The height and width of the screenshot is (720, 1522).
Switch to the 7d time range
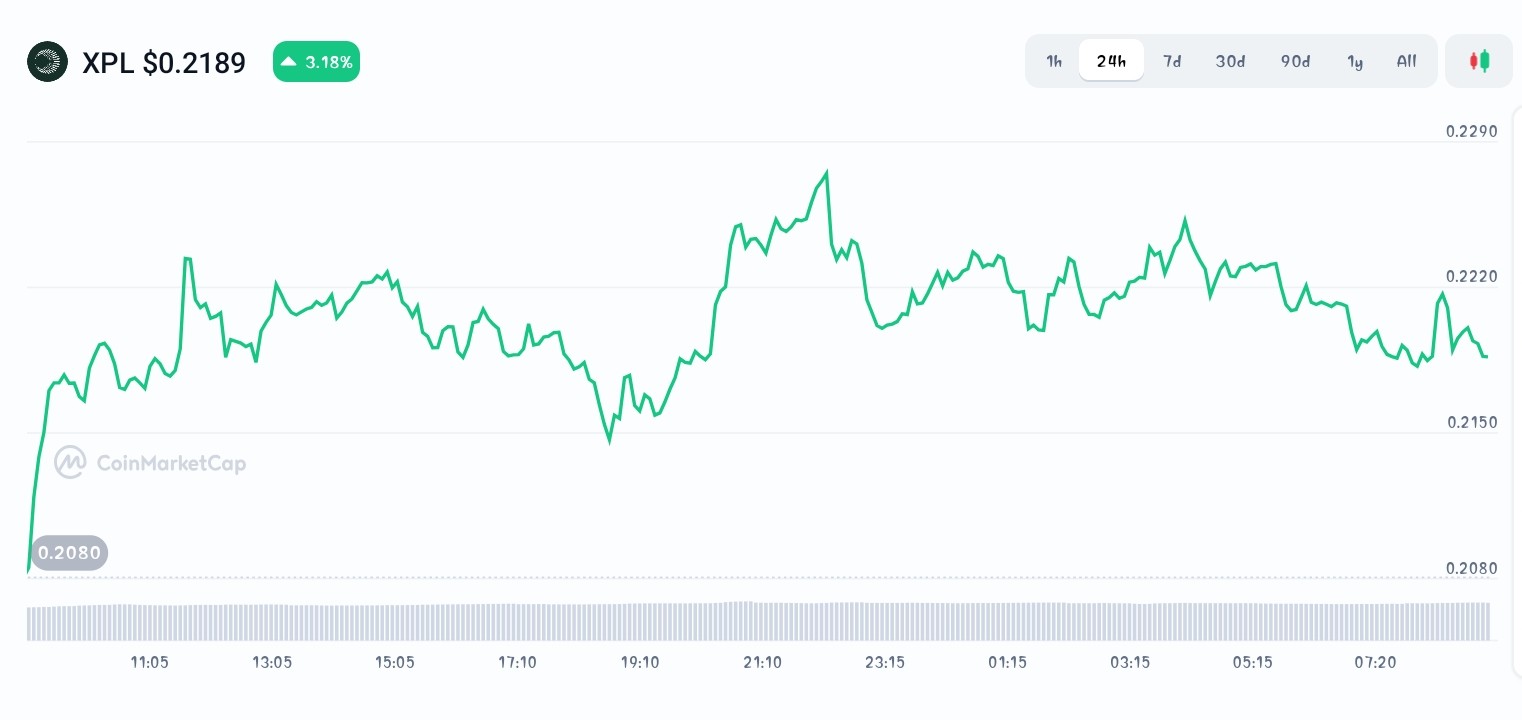coord(1172,61)
